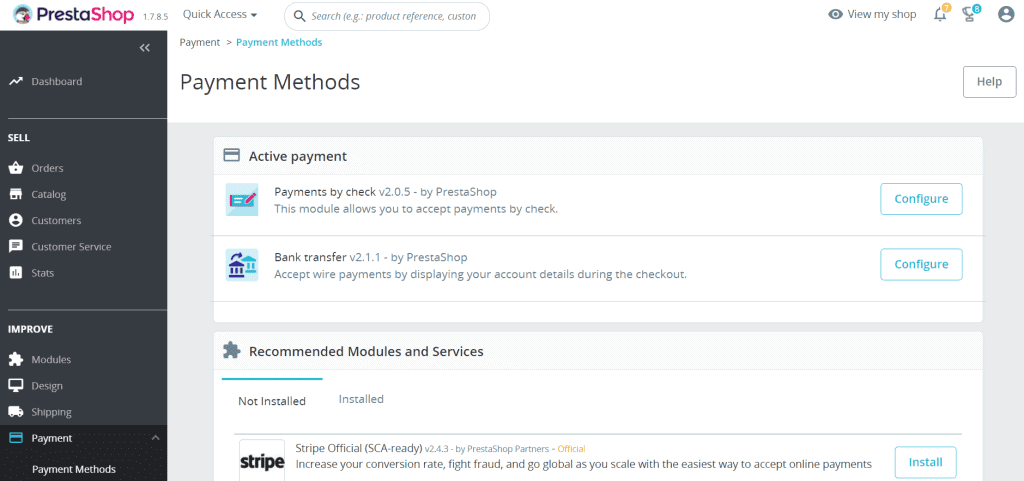Collapse the sidebar with double-chevron icon
Screen dimensions: 1024x481
pos(144,48)
